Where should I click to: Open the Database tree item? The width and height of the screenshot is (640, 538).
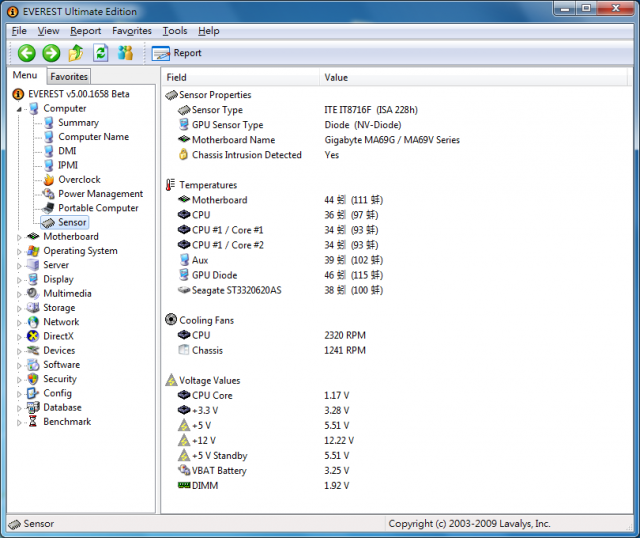[62, 407]
